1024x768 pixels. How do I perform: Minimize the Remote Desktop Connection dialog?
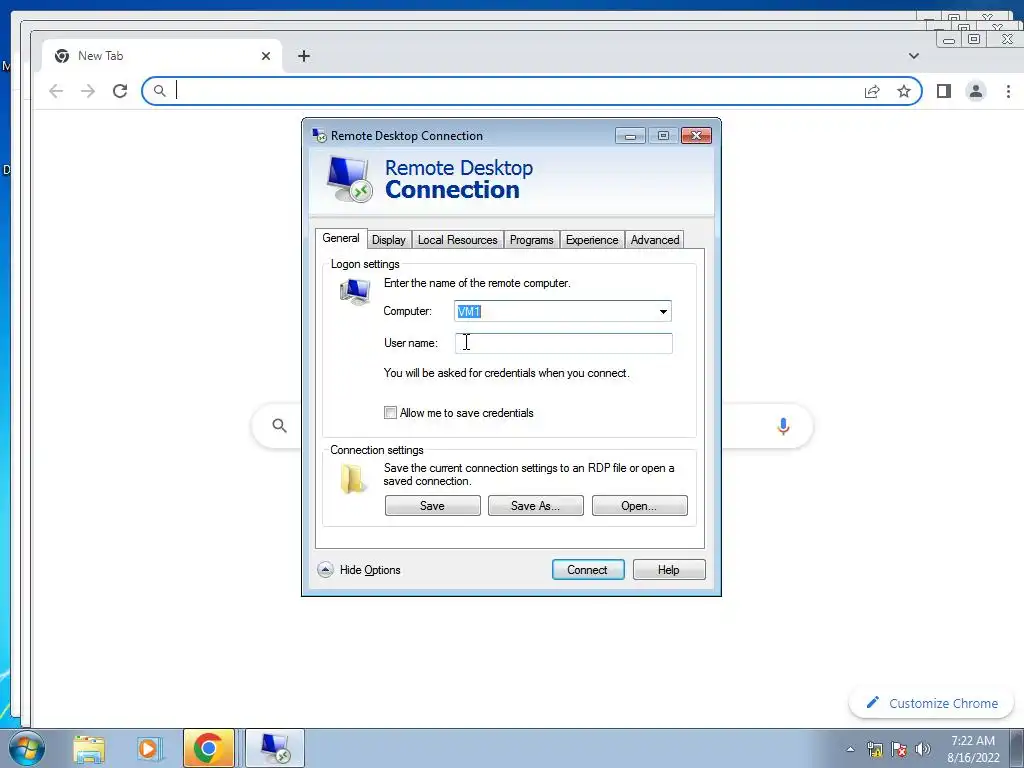pos(630,136)
